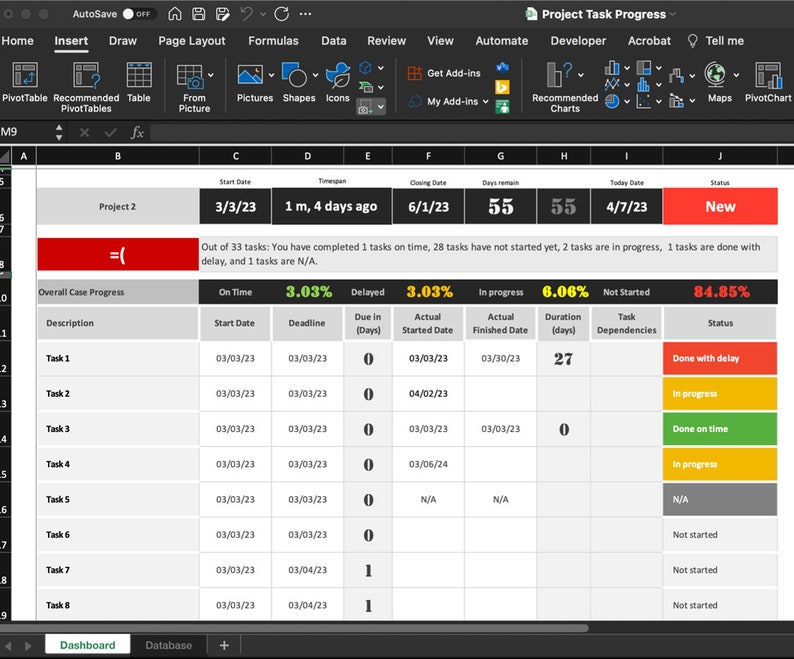The height and width of the screenshot is (659, 794).
Task: Open the Icons gallery
Action: [x=337, y=82]
